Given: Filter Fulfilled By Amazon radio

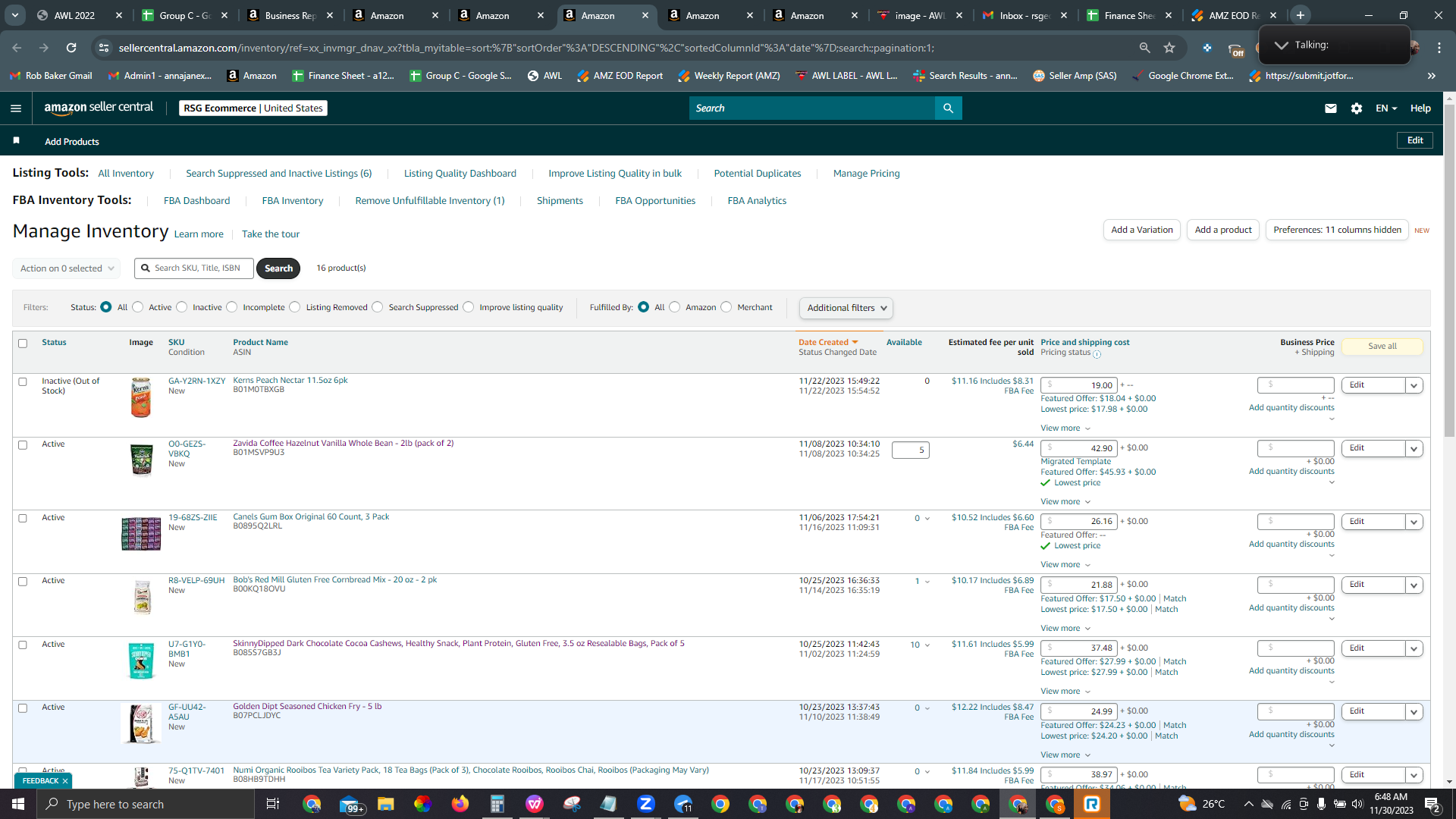Looking at the screenshot, I should point(675,307).
